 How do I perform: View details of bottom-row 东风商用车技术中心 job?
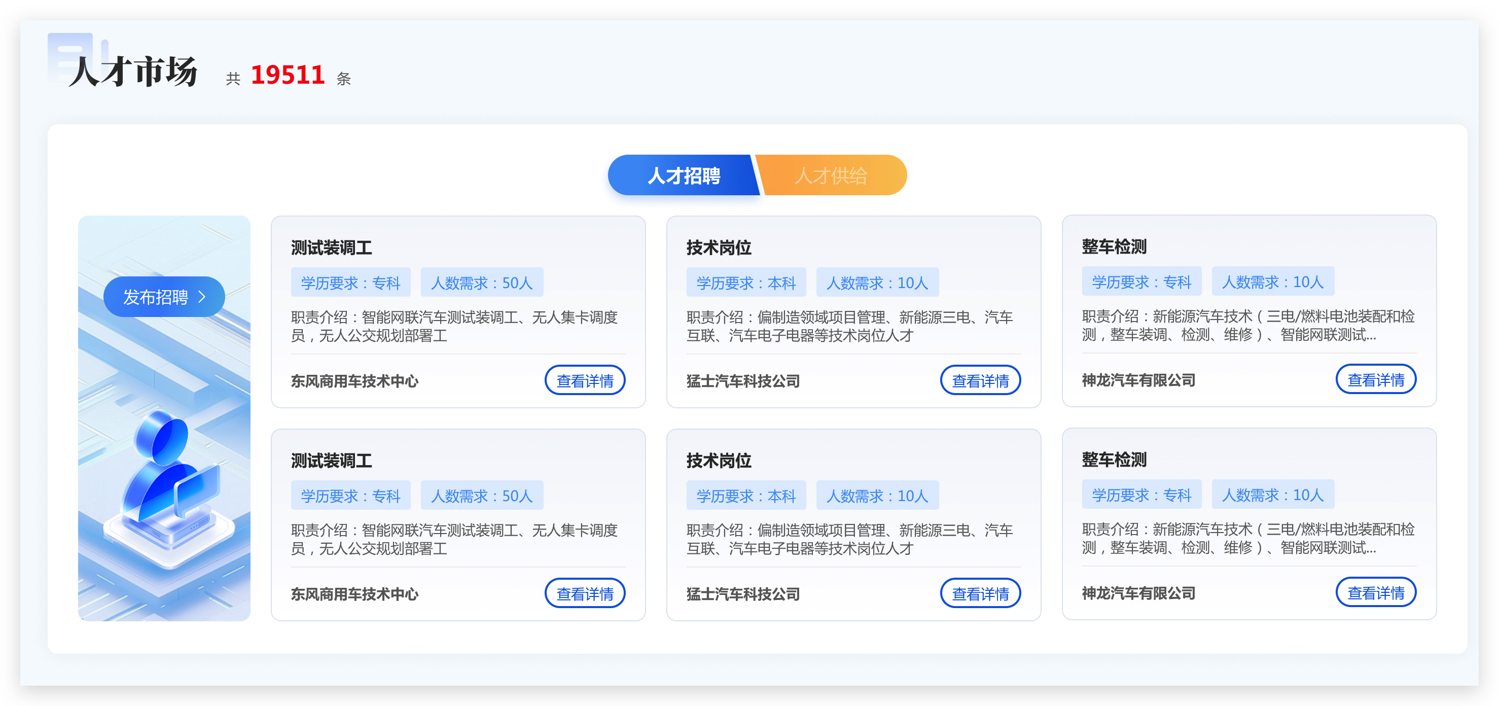pyautogui.click(x=585, y=594)
